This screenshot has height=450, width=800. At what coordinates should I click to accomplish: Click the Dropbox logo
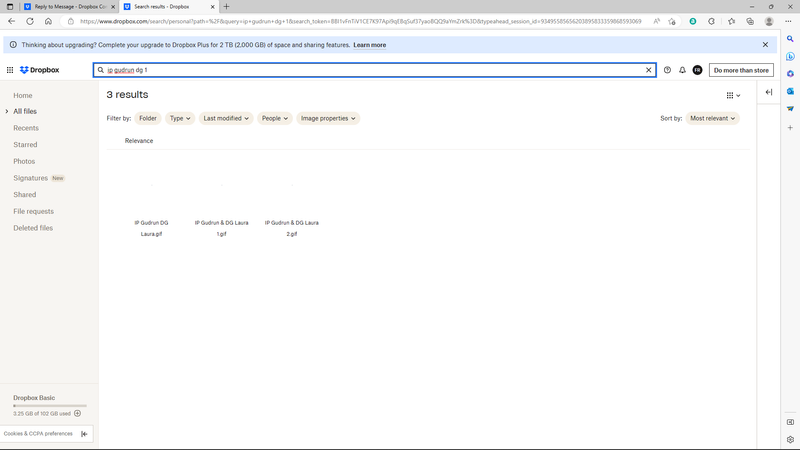pos(39,70)
